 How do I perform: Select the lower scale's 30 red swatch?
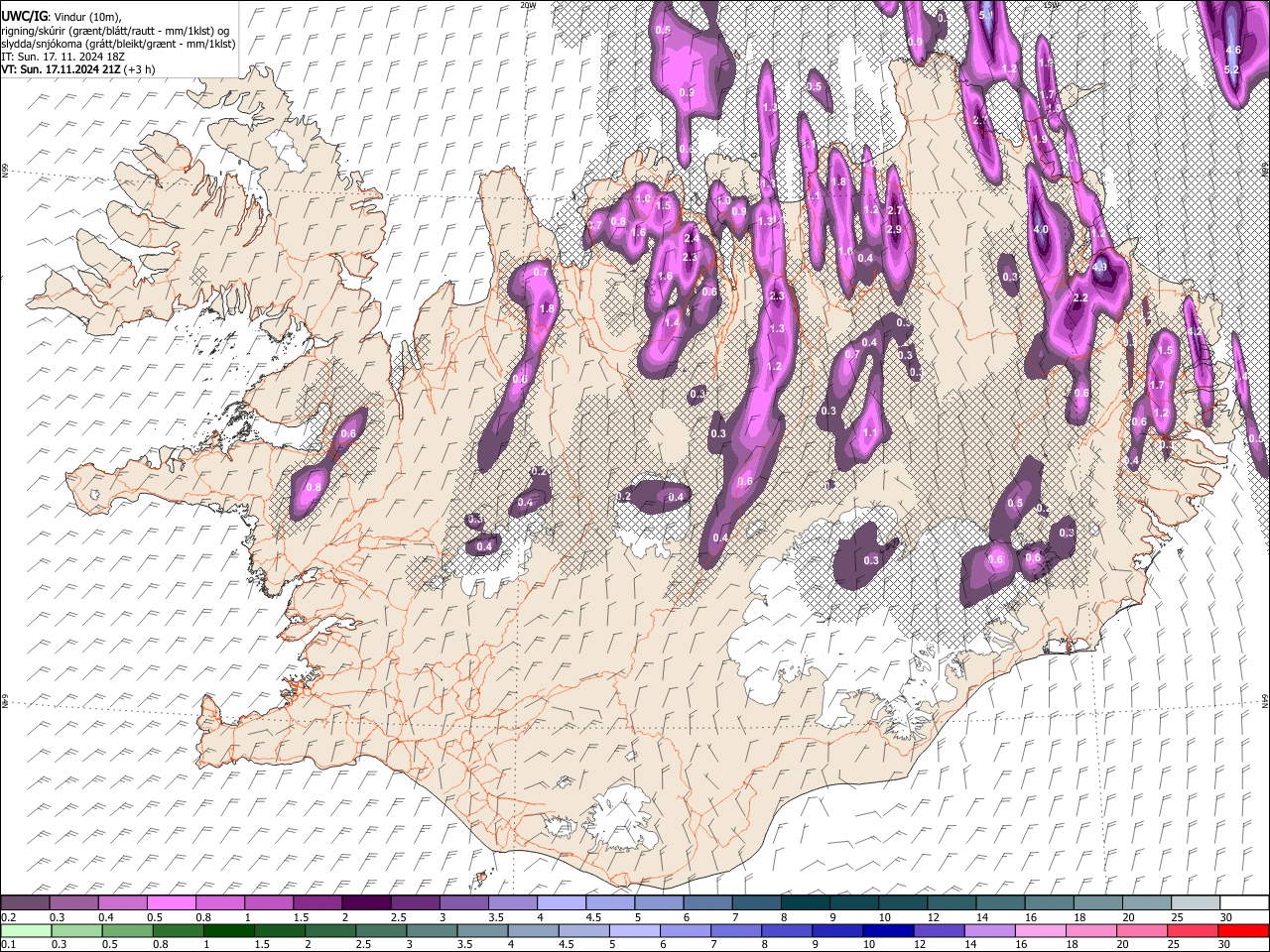point(1243,930)
